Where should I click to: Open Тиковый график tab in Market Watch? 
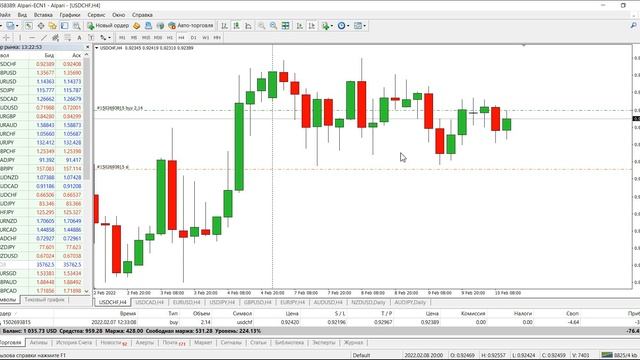[44, 300]
